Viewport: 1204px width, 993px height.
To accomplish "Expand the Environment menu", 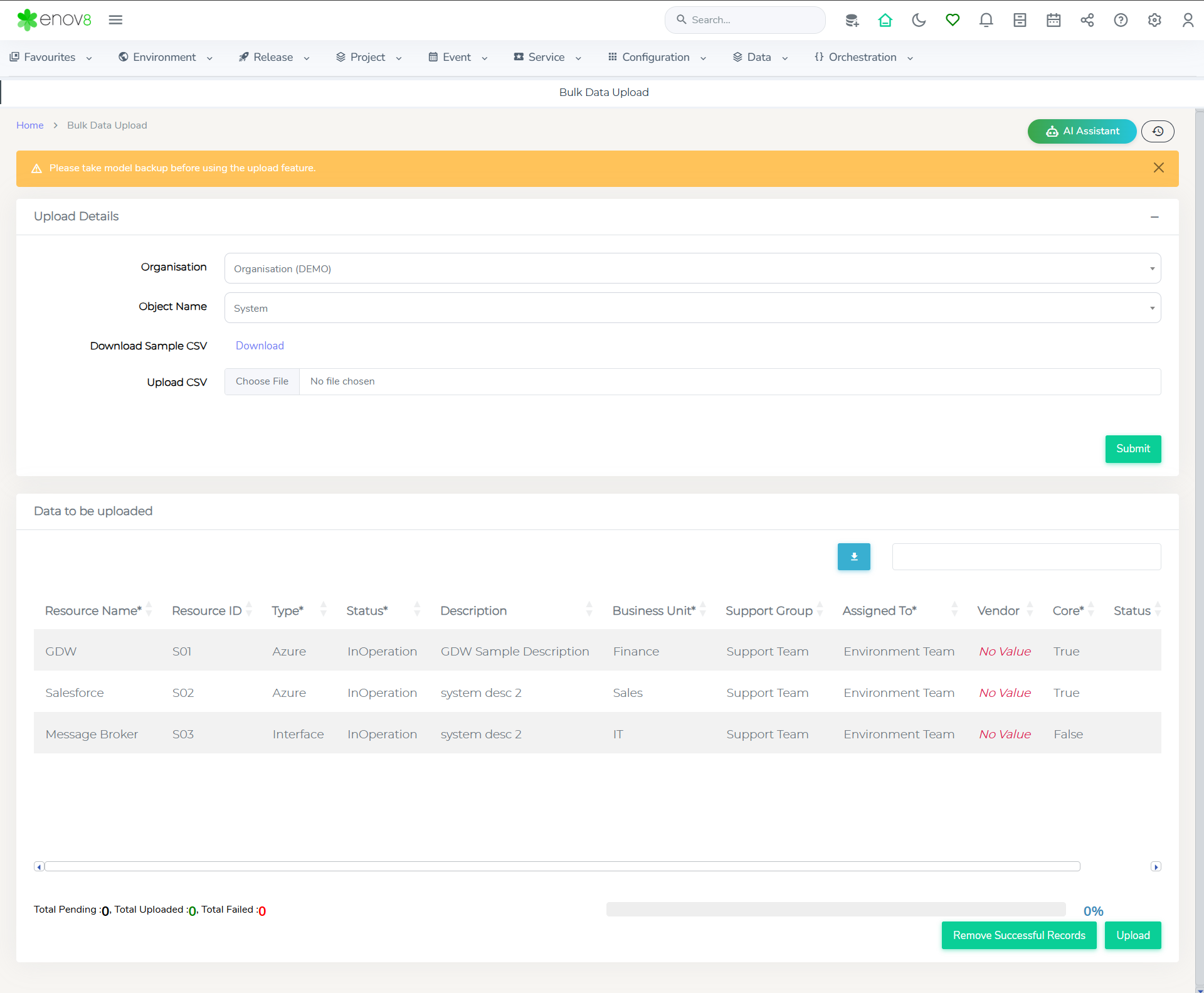I will click(x=165, y=57).
